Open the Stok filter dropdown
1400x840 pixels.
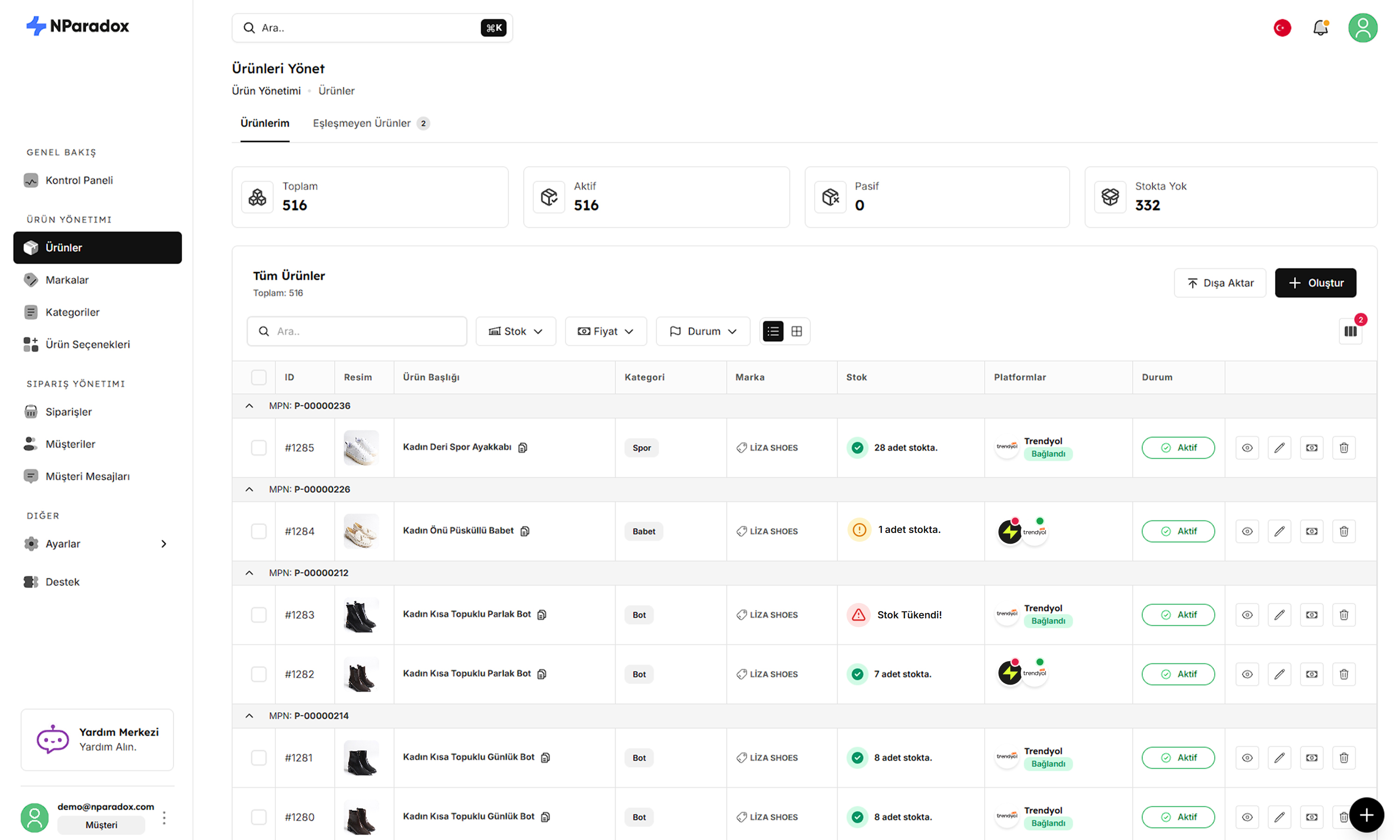coord(516,331)
